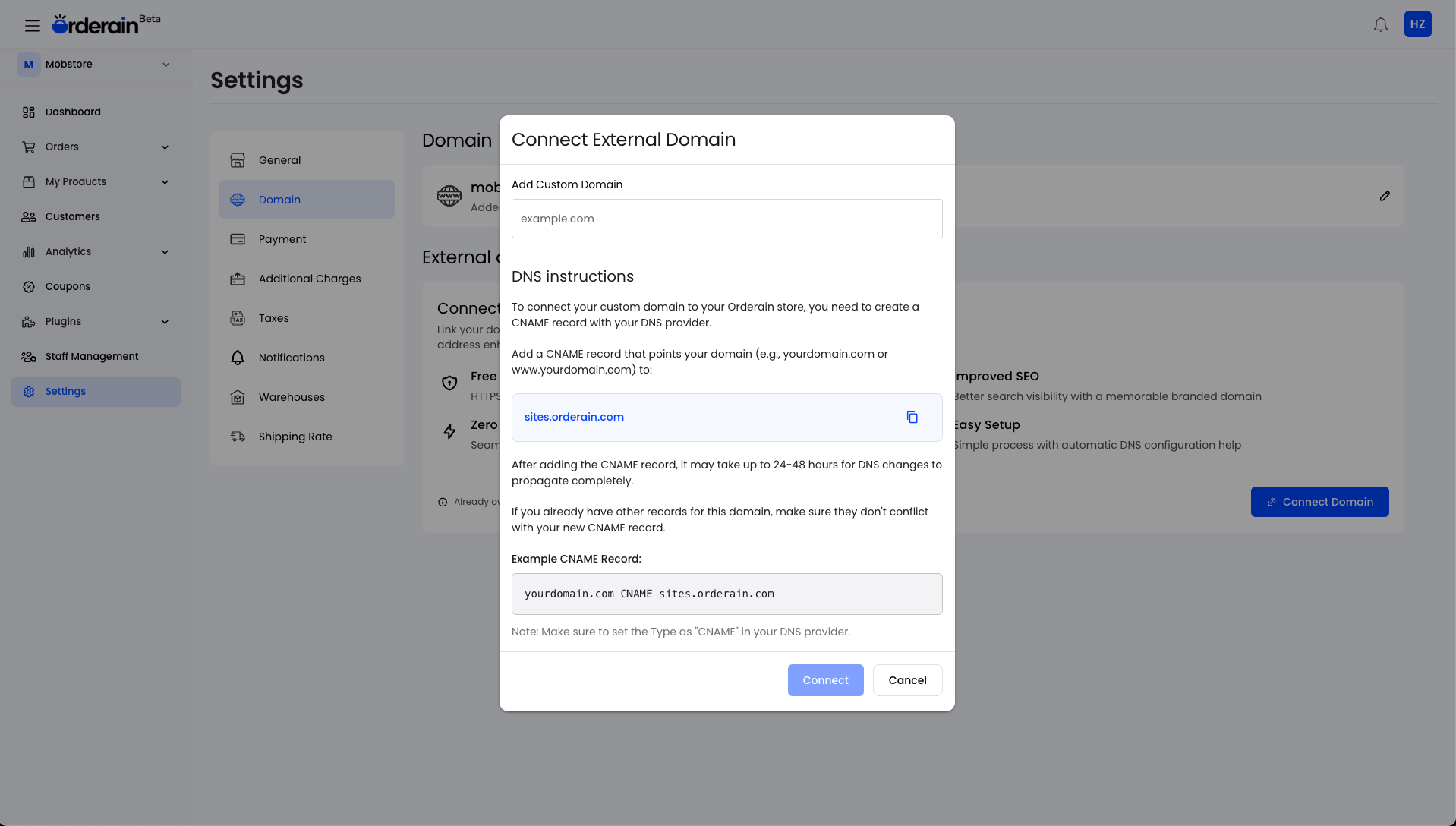The width and height of the screenshot is (1456, 826).
Task: Open notifications via the bell icon
Action: tap(1379, 24)
